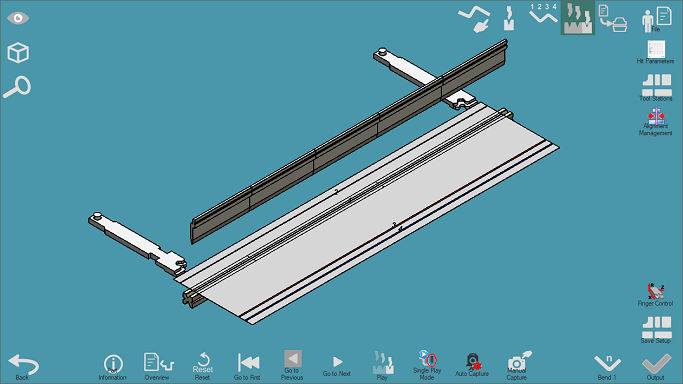The width and height of the screenshot is (683, 384).
Task: Play the bend simulation
Action: (383, 366)
